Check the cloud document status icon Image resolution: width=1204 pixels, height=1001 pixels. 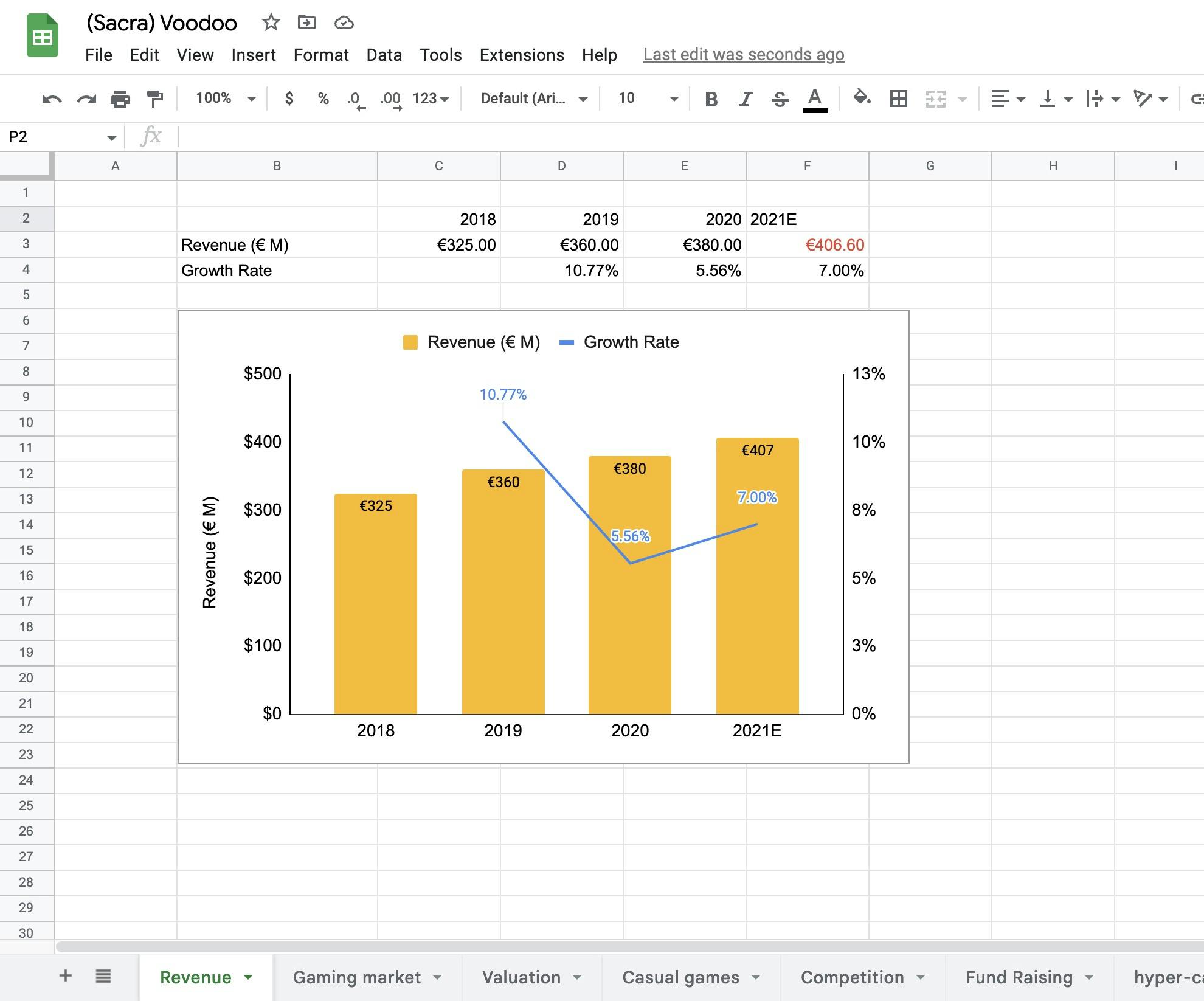coord(344,23)
